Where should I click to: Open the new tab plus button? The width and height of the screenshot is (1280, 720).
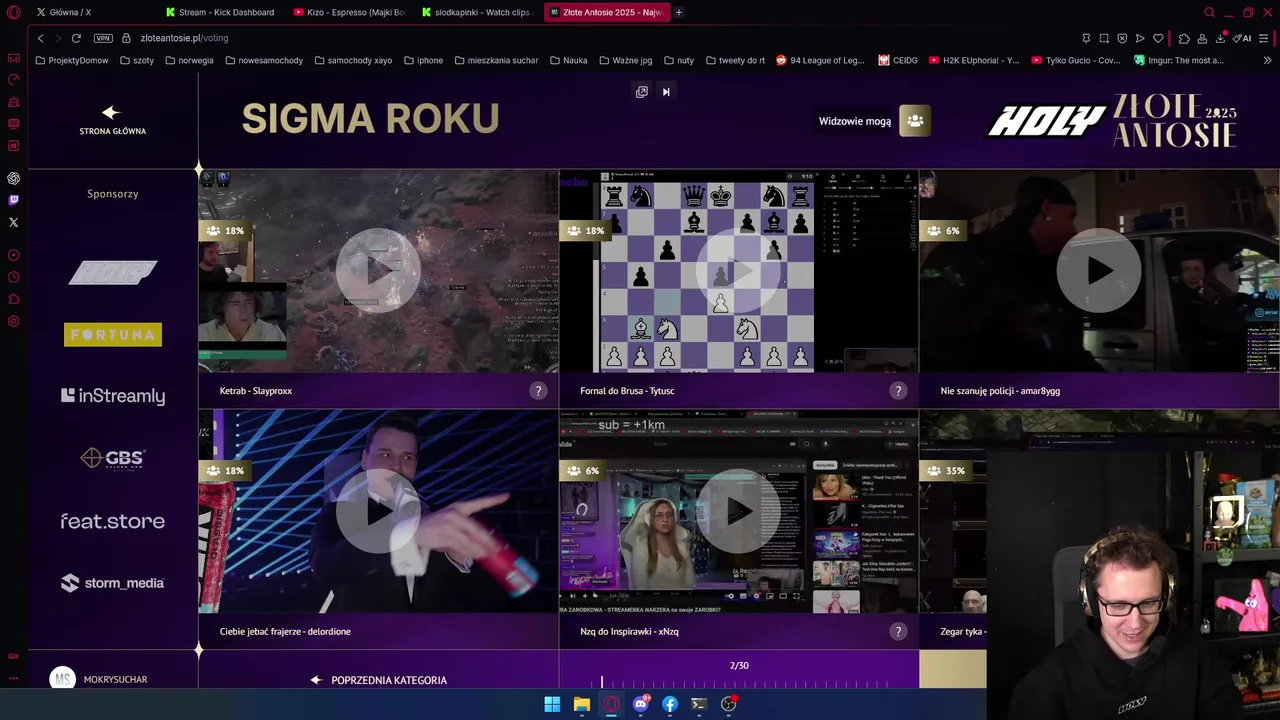678,12
